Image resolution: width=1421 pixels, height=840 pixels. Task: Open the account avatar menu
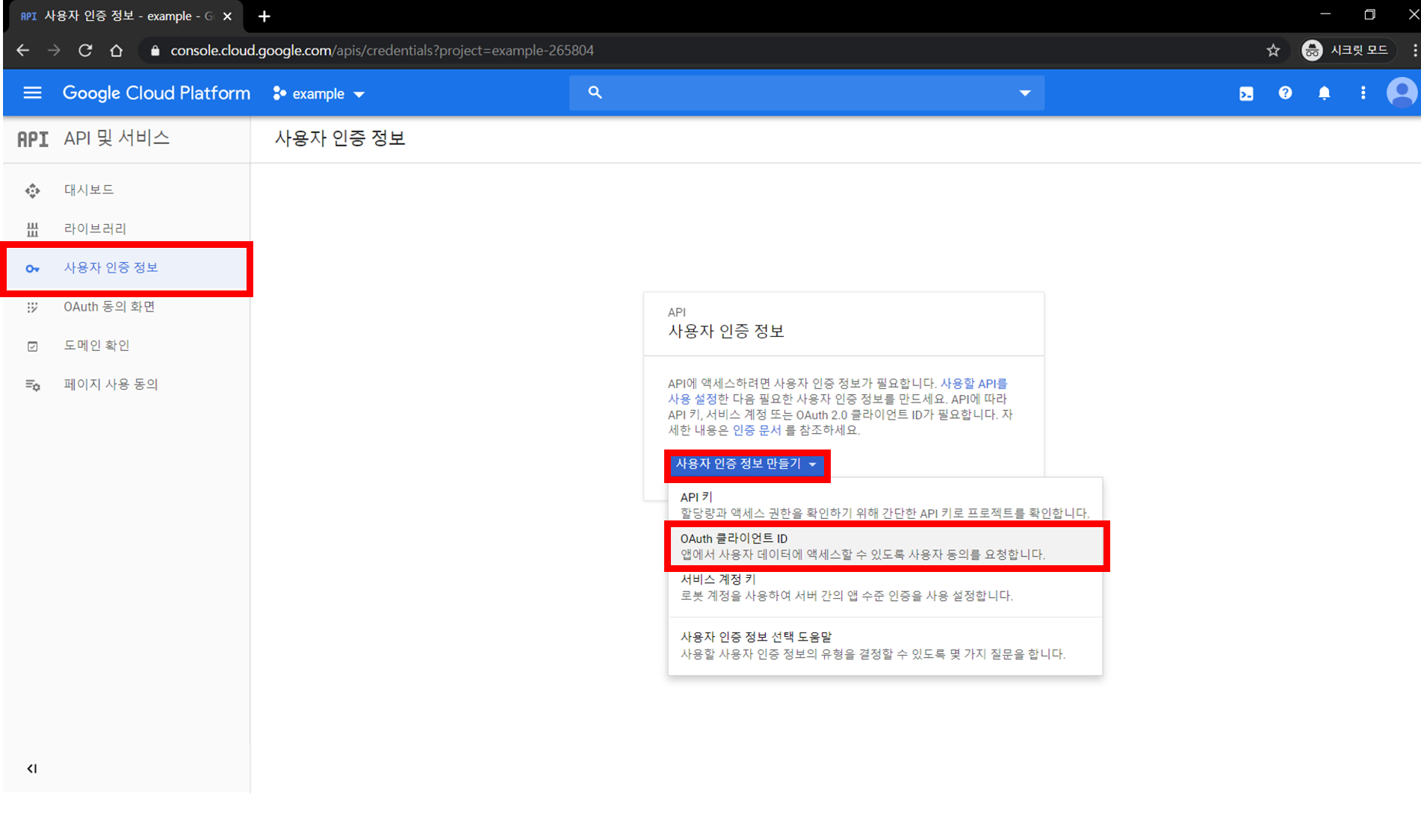pos(1402,93)
